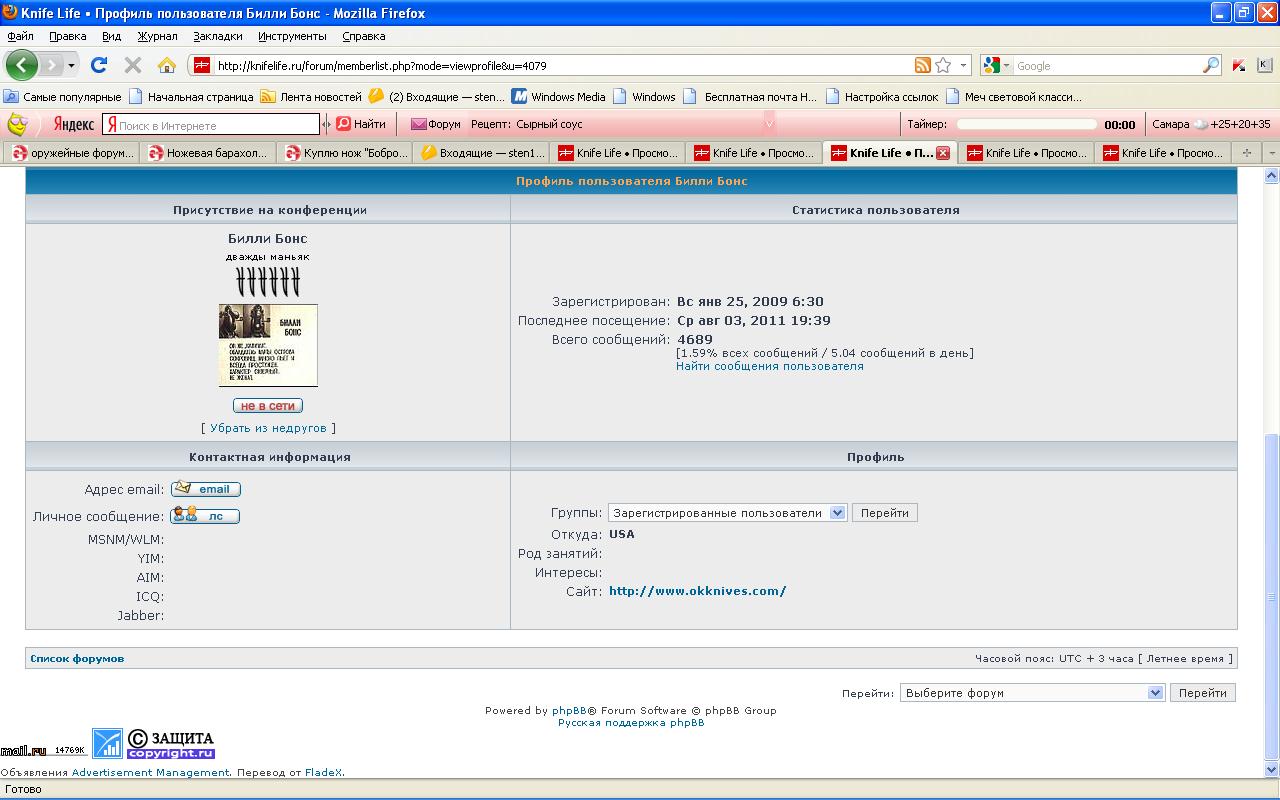Go to the Home page icon

(x=167, y=65)
